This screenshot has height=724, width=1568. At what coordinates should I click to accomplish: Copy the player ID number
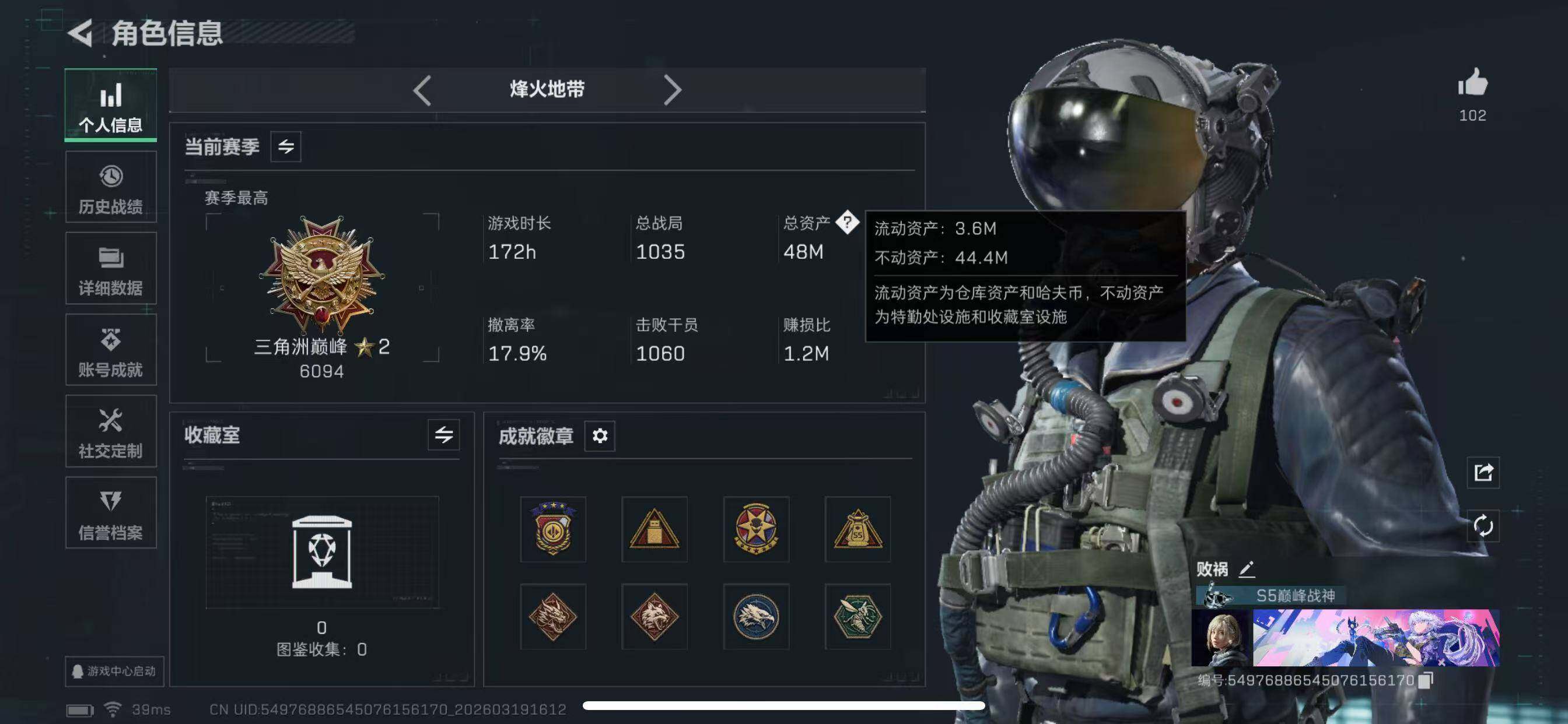coord(1426,680)
